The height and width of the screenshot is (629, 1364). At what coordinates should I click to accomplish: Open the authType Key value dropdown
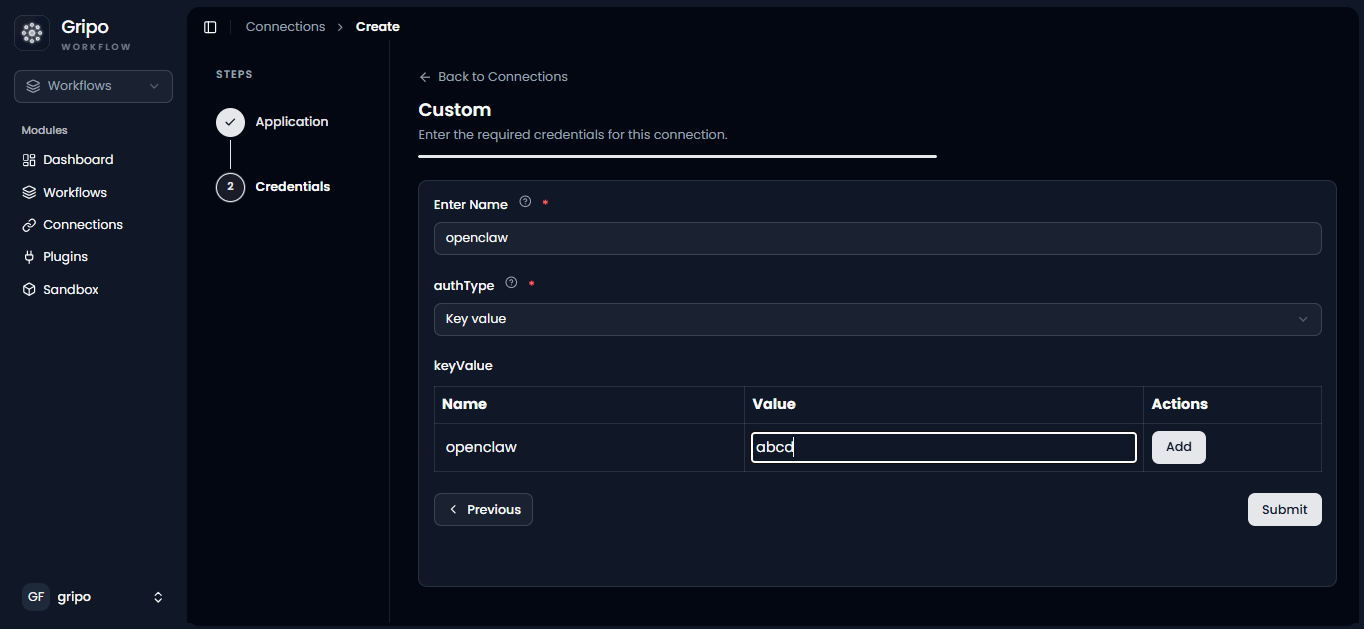(877, 319)
